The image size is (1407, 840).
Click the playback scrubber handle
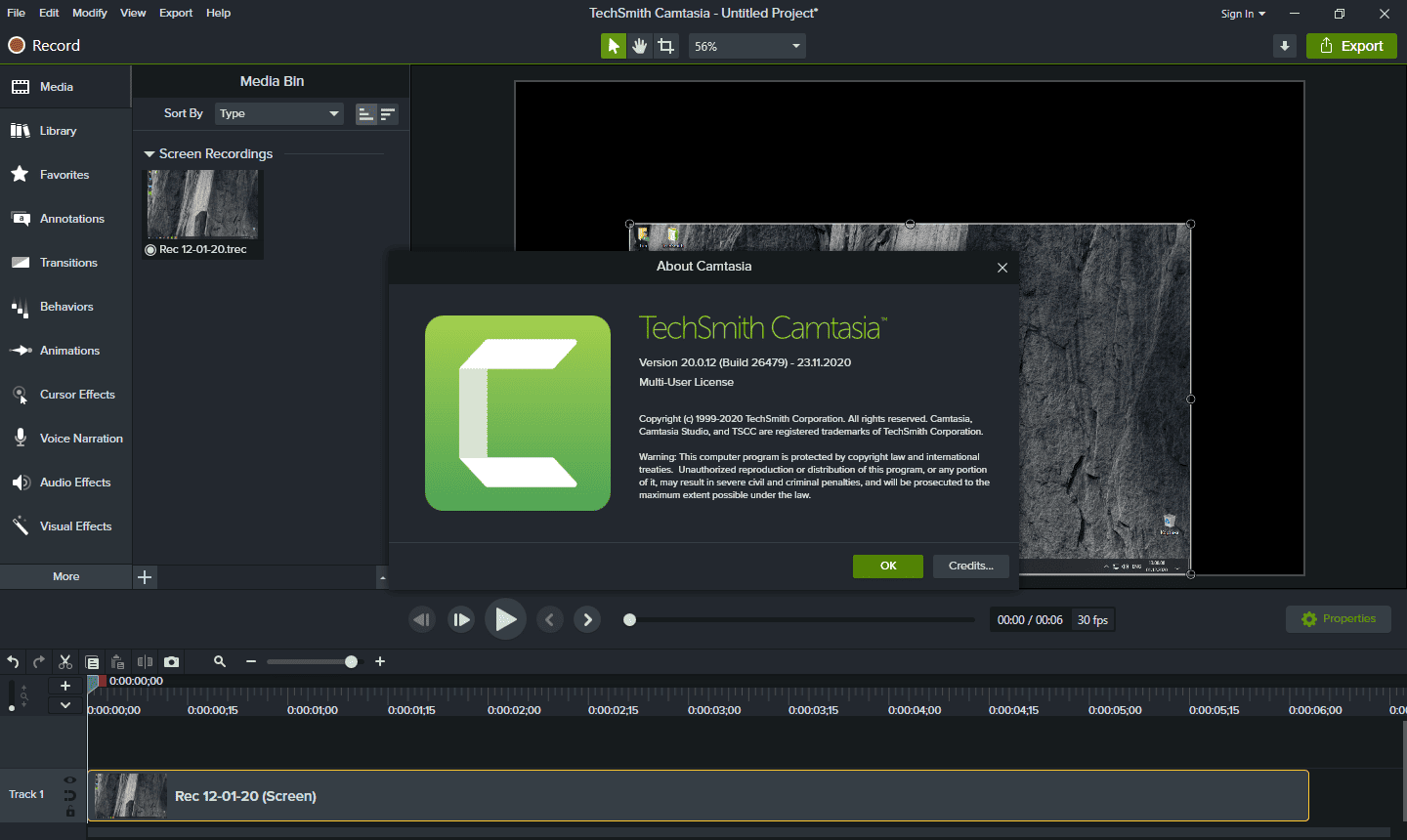tap(630, 619)
